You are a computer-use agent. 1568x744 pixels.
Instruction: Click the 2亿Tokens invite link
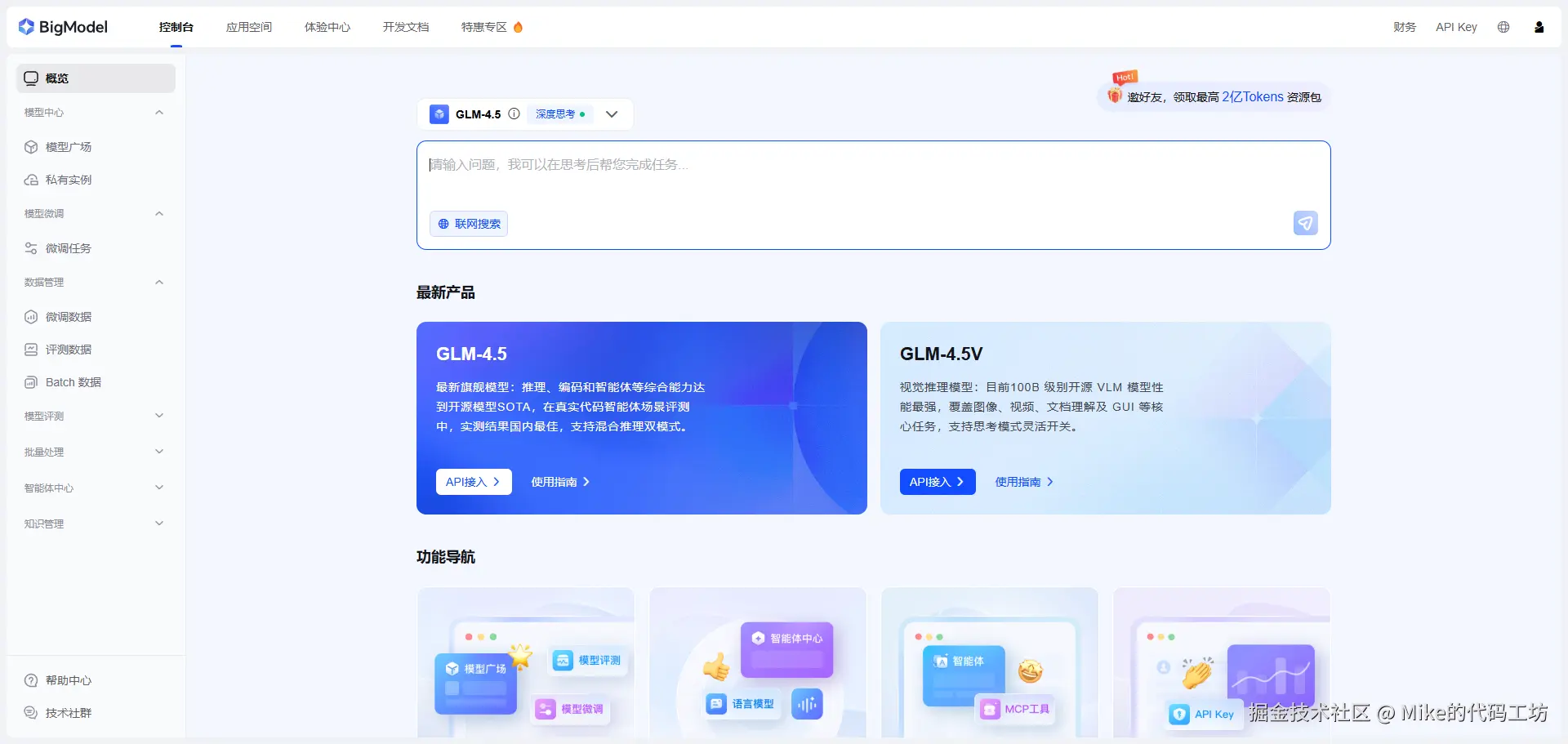pyautogui.click(x=1253, y=96)
